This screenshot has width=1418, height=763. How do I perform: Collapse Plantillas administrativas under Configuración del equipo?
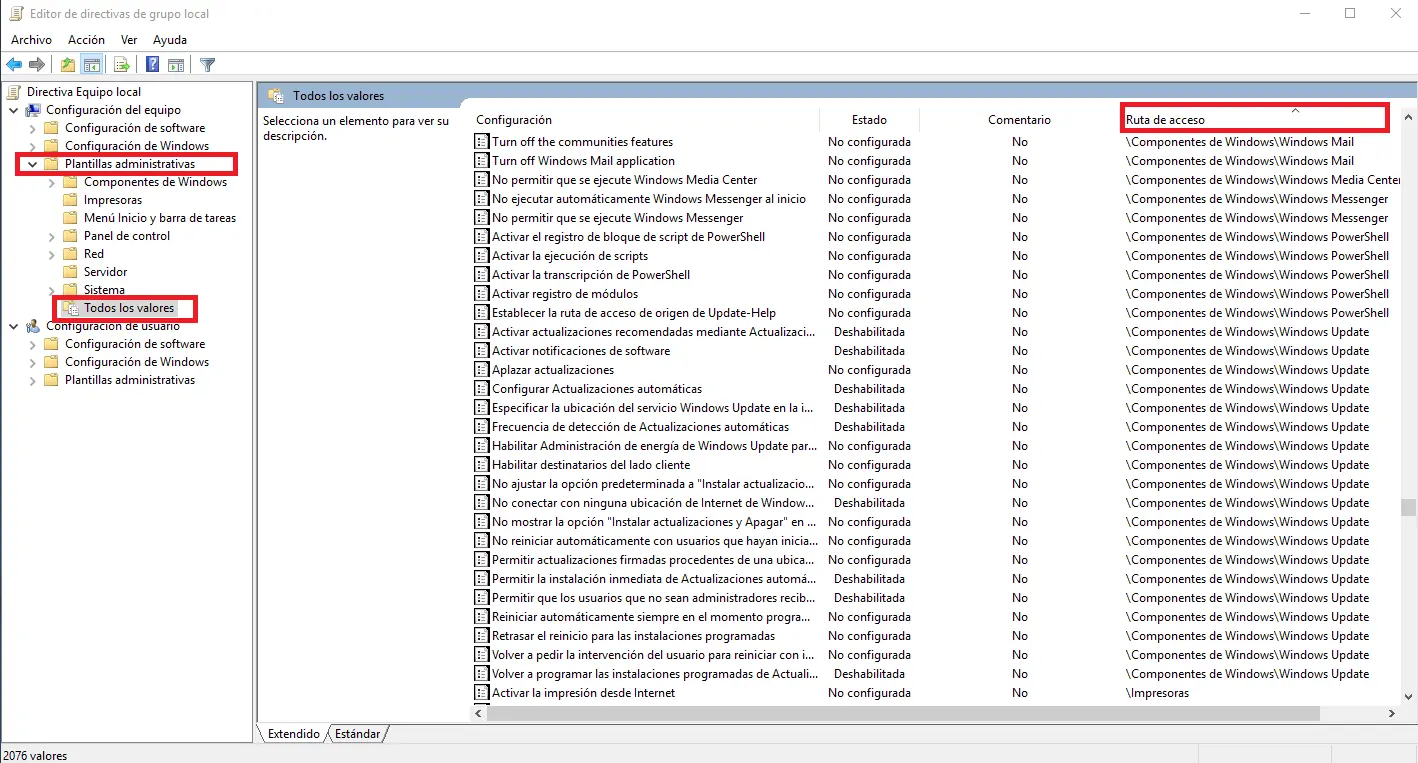coord(33,164)
